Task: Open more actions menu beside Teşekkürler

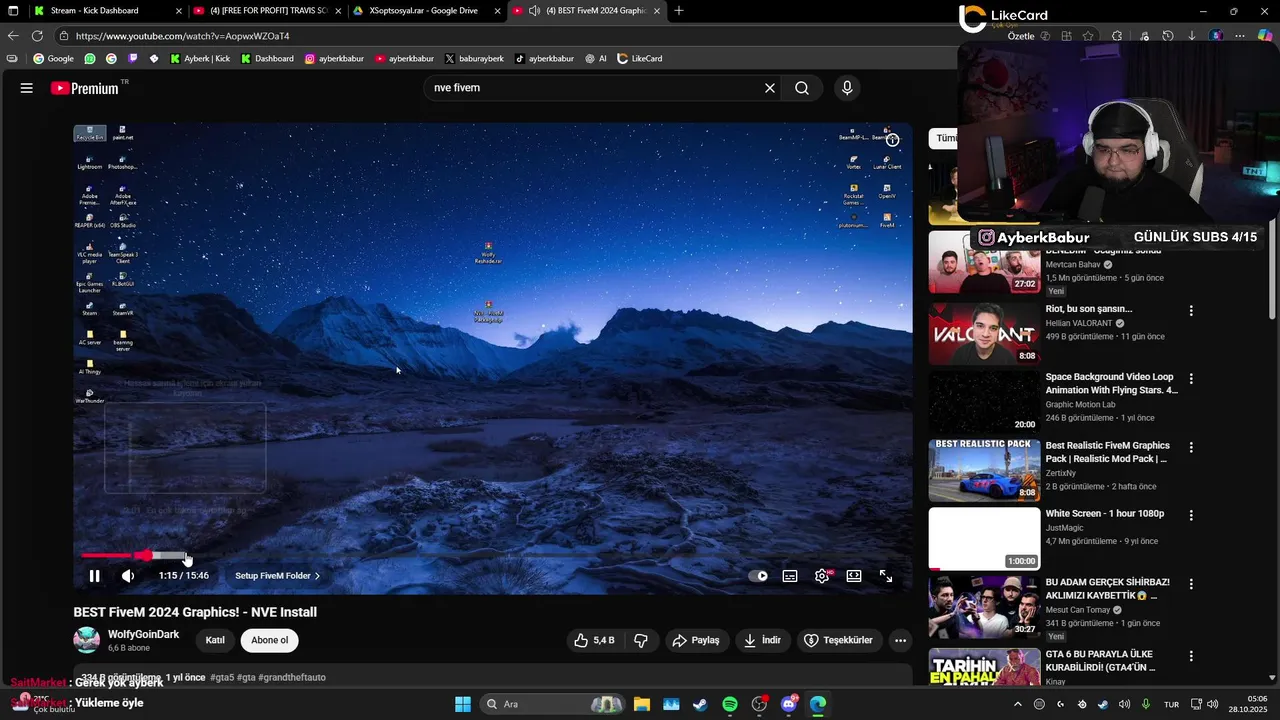Action: 900,640
